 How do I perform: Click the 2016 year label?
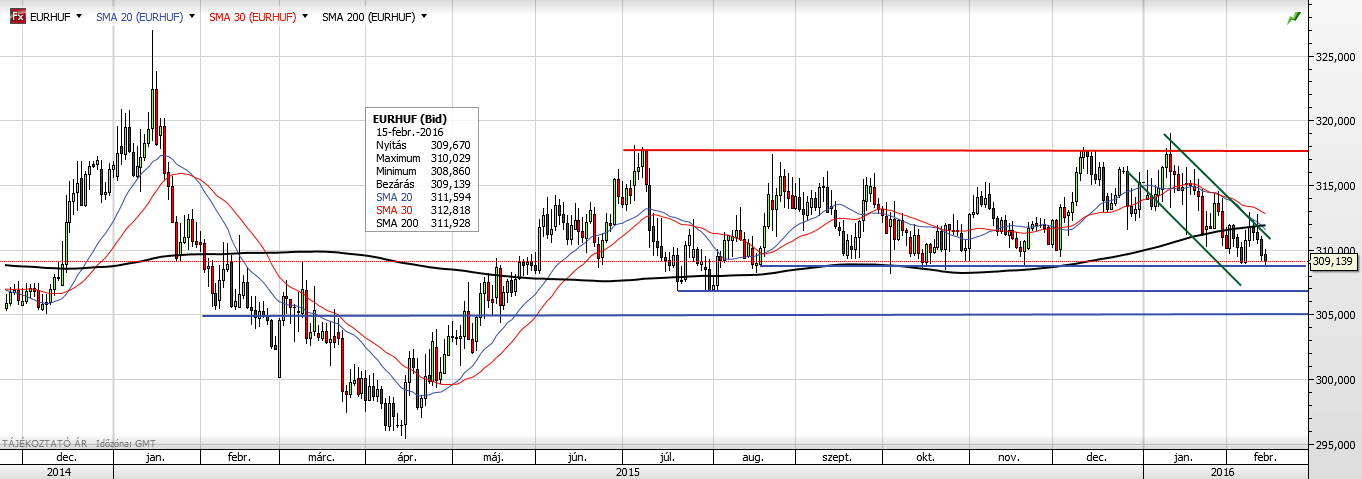1224,471
